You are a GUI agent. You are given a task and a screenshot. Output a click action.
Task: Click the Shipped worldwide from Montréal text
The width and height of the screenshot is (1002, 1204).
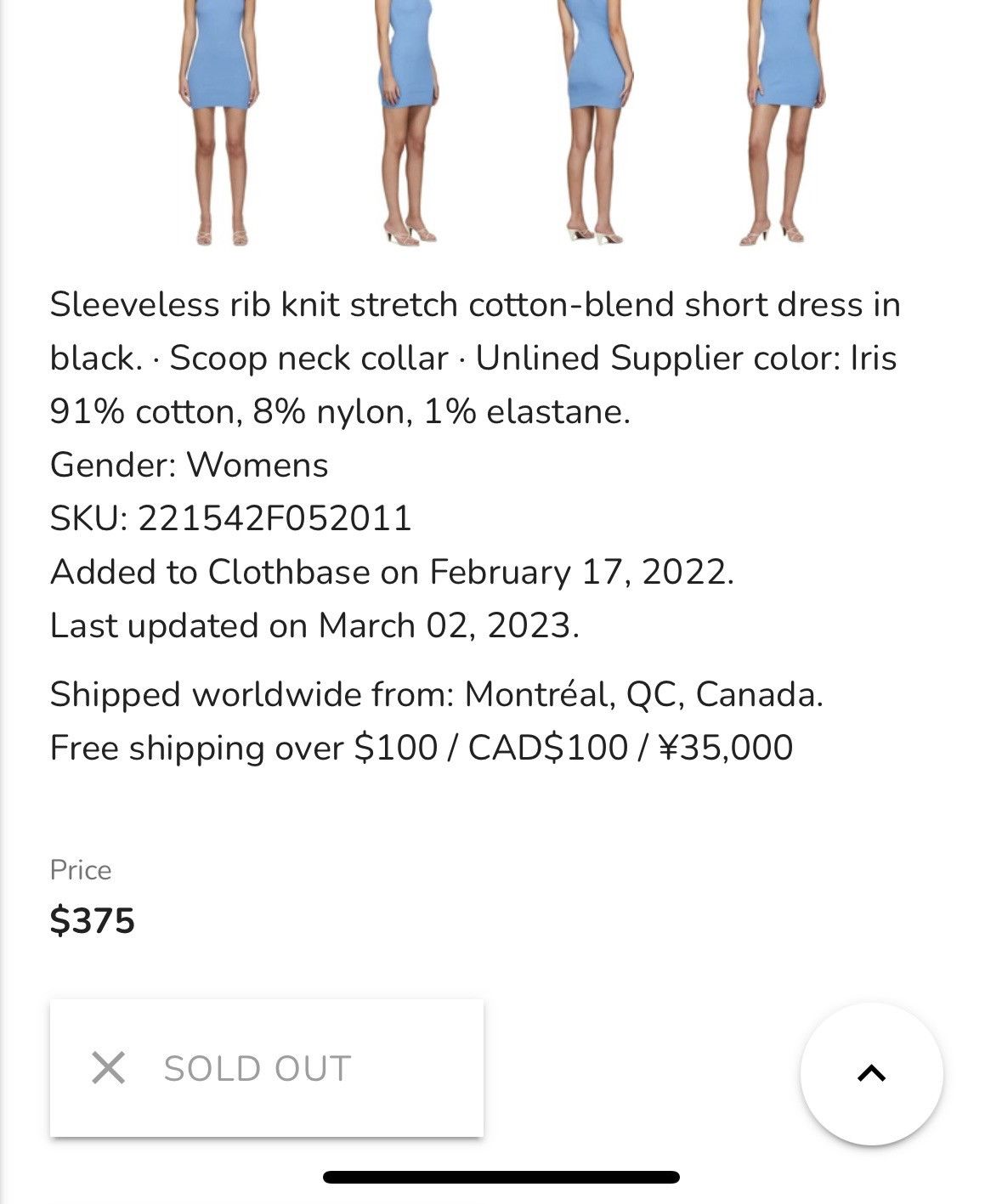(x=437, y=694)
